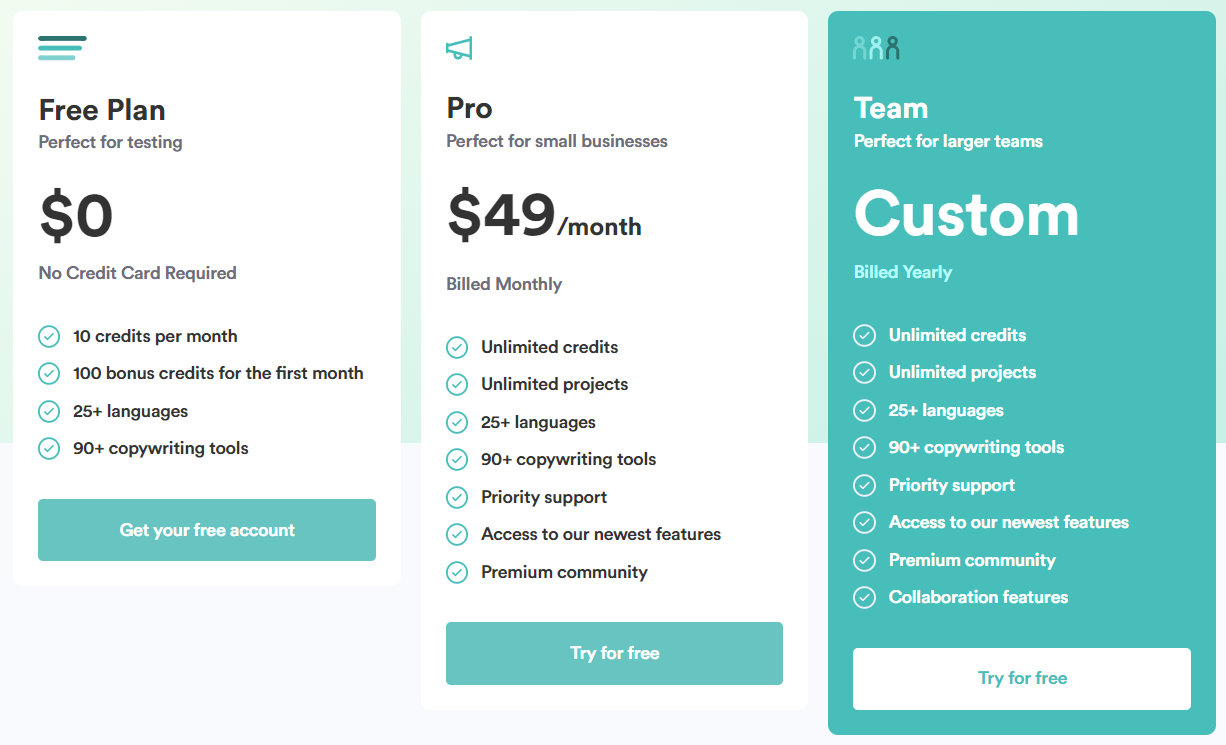Click the $49/month Pro price
Screen dimensions: 1226x745
click(544, 216)
